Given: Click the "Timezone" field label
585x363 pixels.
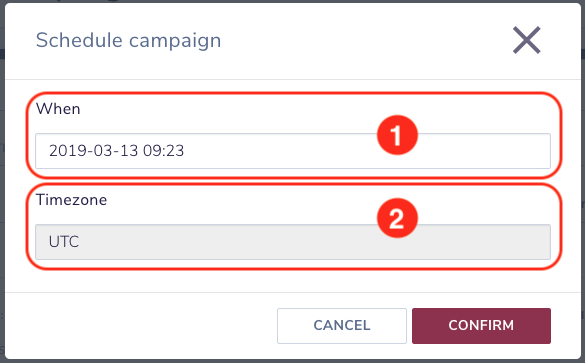Looking at the screenshot, I should pos(71,200).
